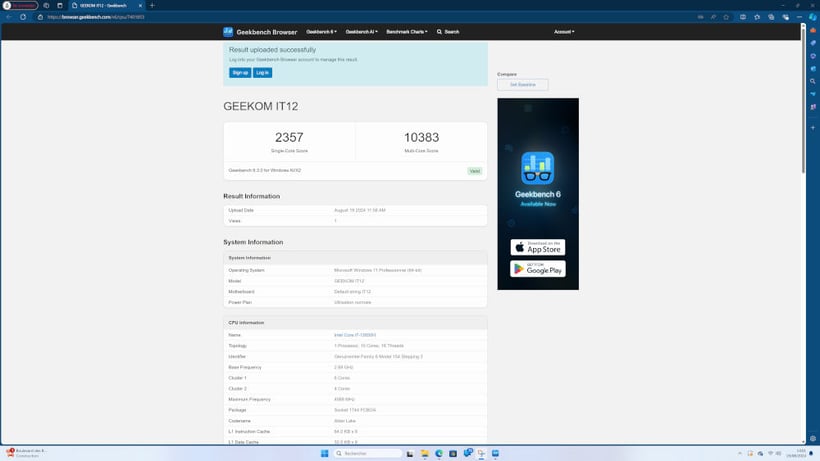Screen dimensions: 820x461
Task: Open sidebar settings gear icon
Action: (x=813, y=439)
